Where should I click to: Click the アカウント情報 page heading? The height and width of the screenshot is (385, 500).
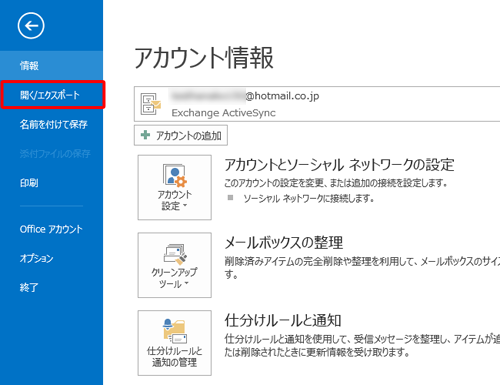tap(204, 58)
